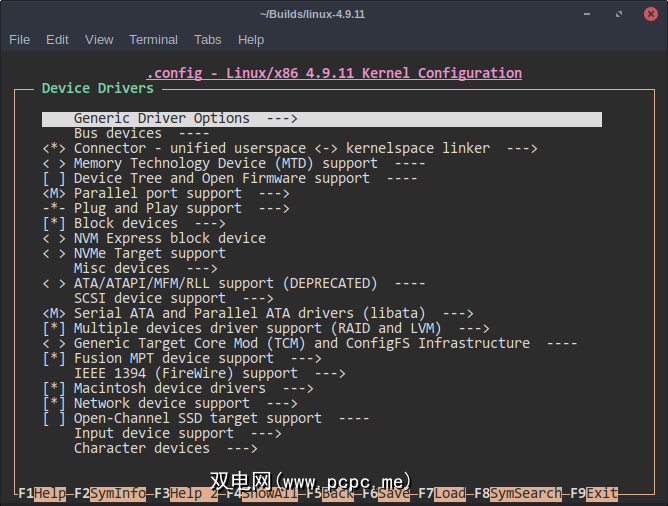Minimize the terminal window
The height and width of the screenshot is (506, 668).
[x=587, y=14]
